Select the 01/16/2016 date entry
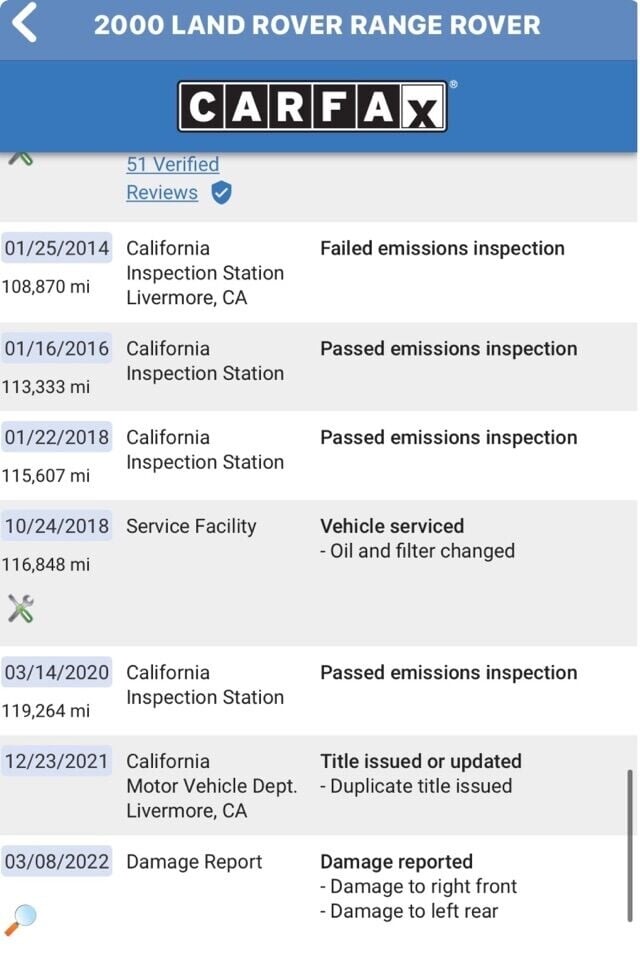This screenshot has height=960, width=640. 57,349
